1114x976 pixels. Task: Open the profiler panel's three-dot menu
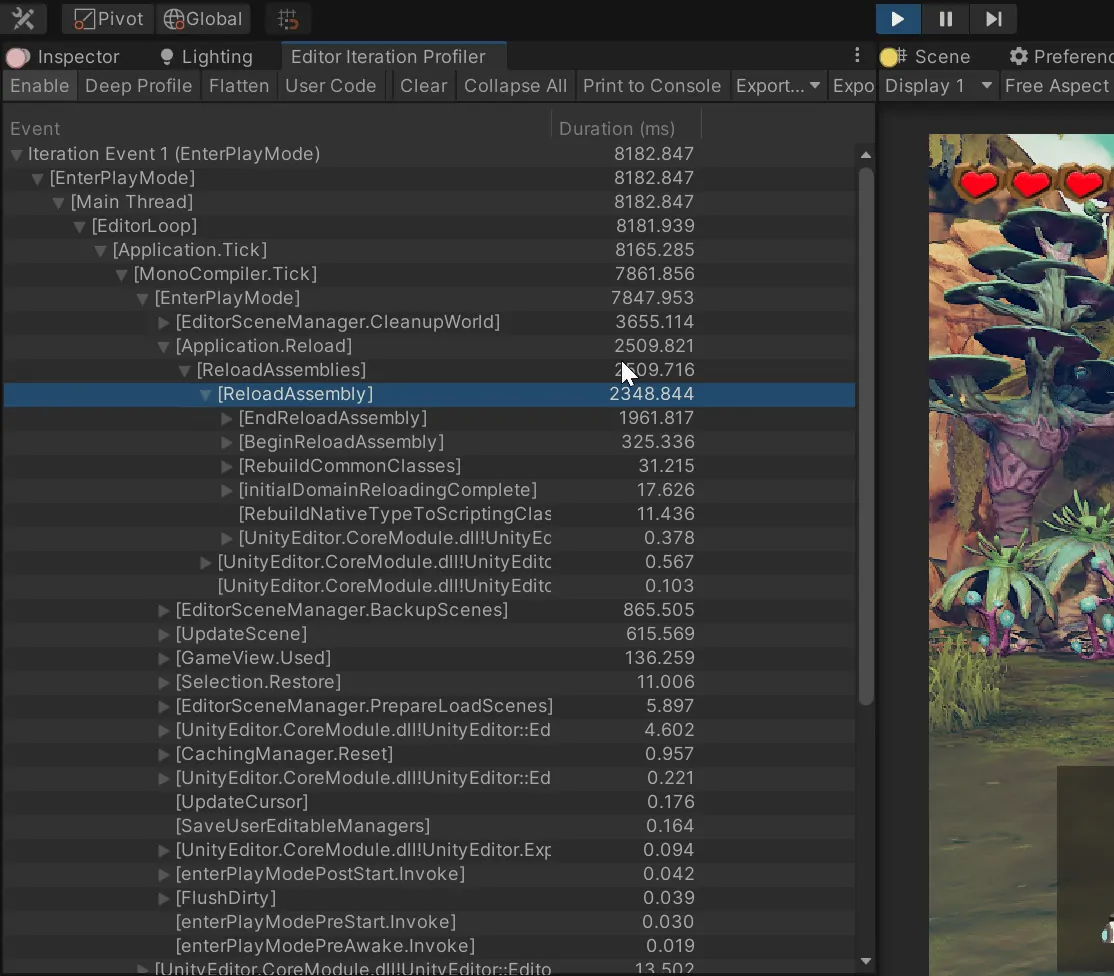pyautogui.click(x=857, y=56)
